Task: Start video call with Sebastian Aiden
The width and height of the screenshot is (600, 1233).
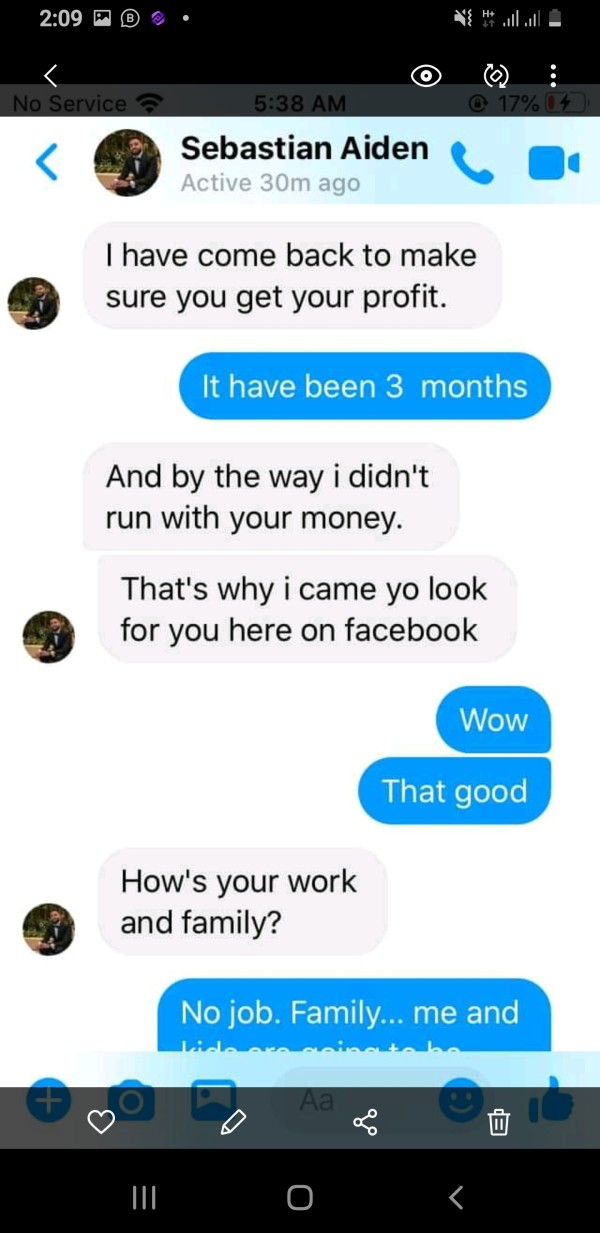Action: click(553, 163)
